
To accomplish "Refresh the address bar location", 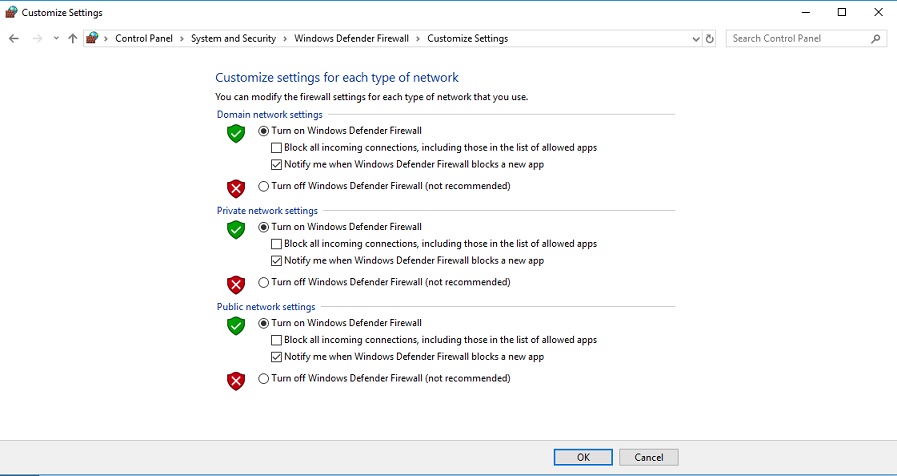I will click(709, 39).
